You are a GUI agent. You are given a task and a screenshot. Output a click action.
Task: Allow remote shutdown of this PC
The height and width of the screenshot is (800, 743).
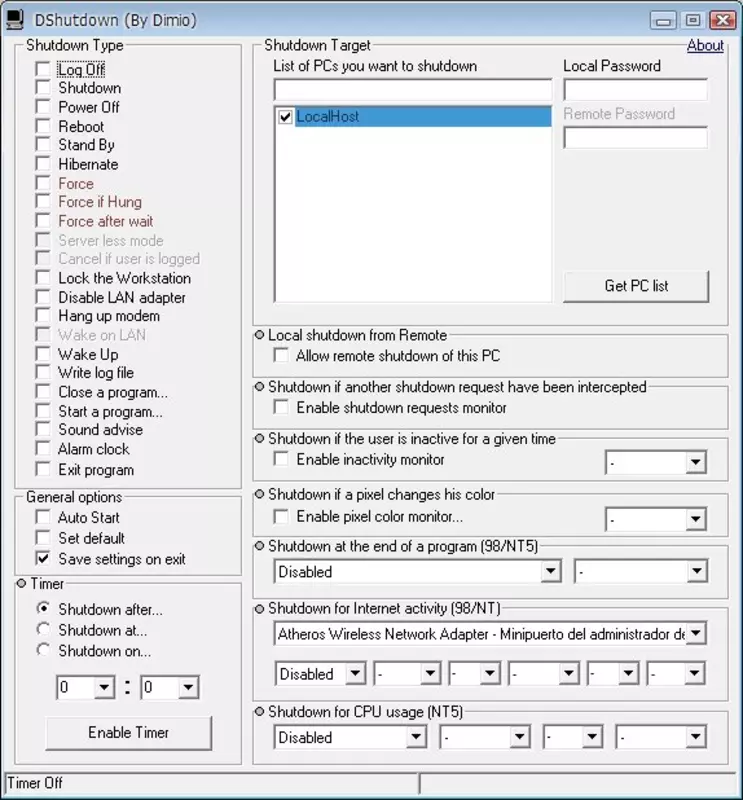pos(281,355)
